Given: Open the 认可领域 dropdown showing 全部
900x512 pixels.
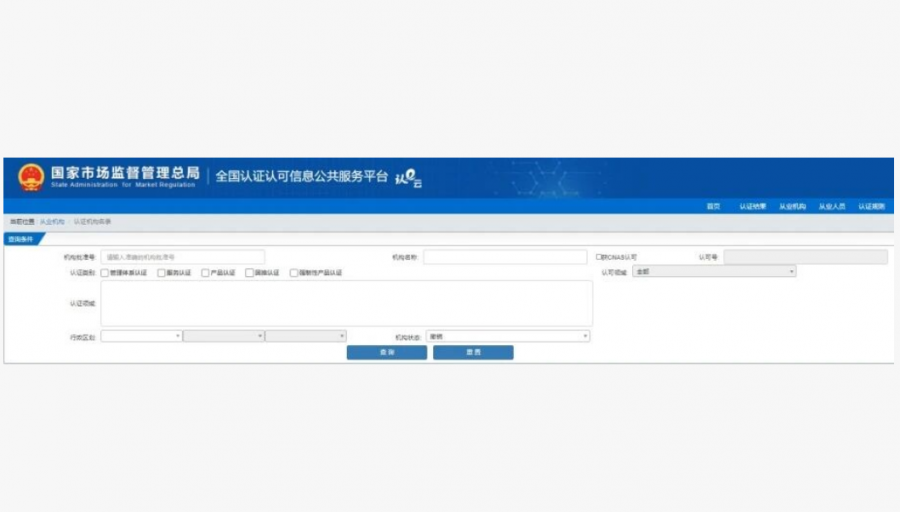Looking at the screenshot, I should tap(714, 271).
